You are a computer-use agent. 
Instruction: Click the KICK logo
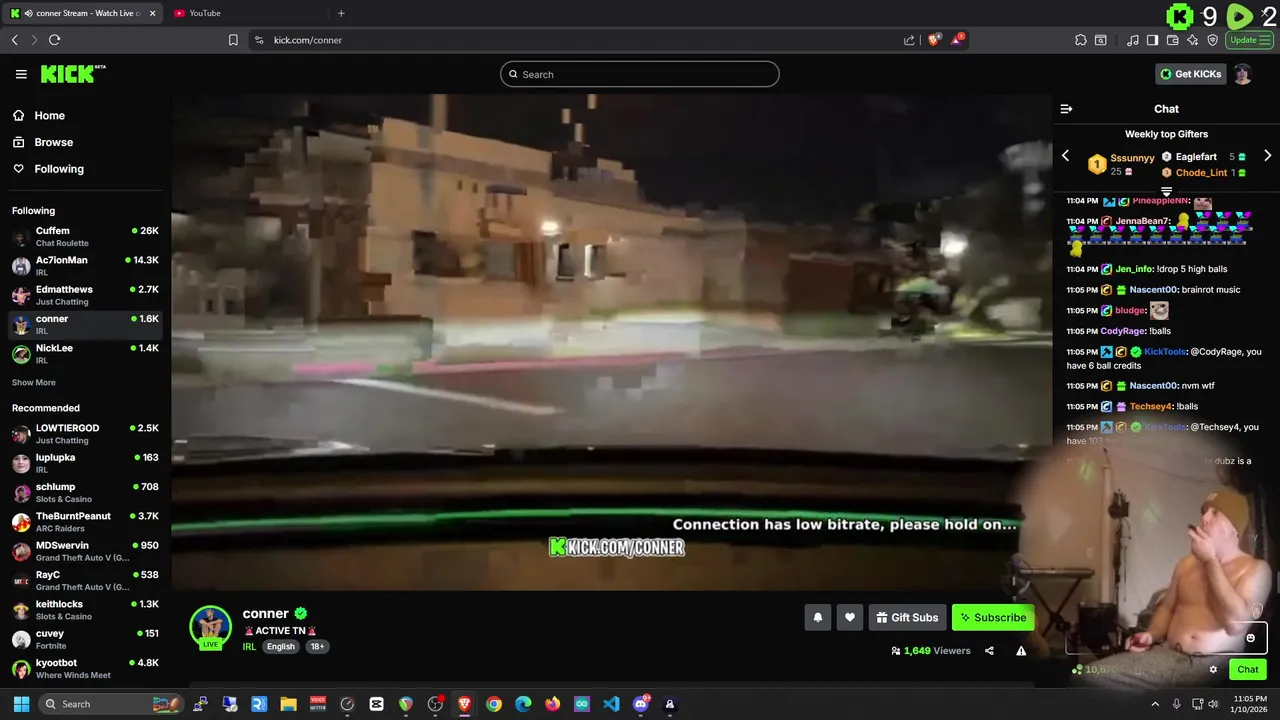[x=72, y=74]
